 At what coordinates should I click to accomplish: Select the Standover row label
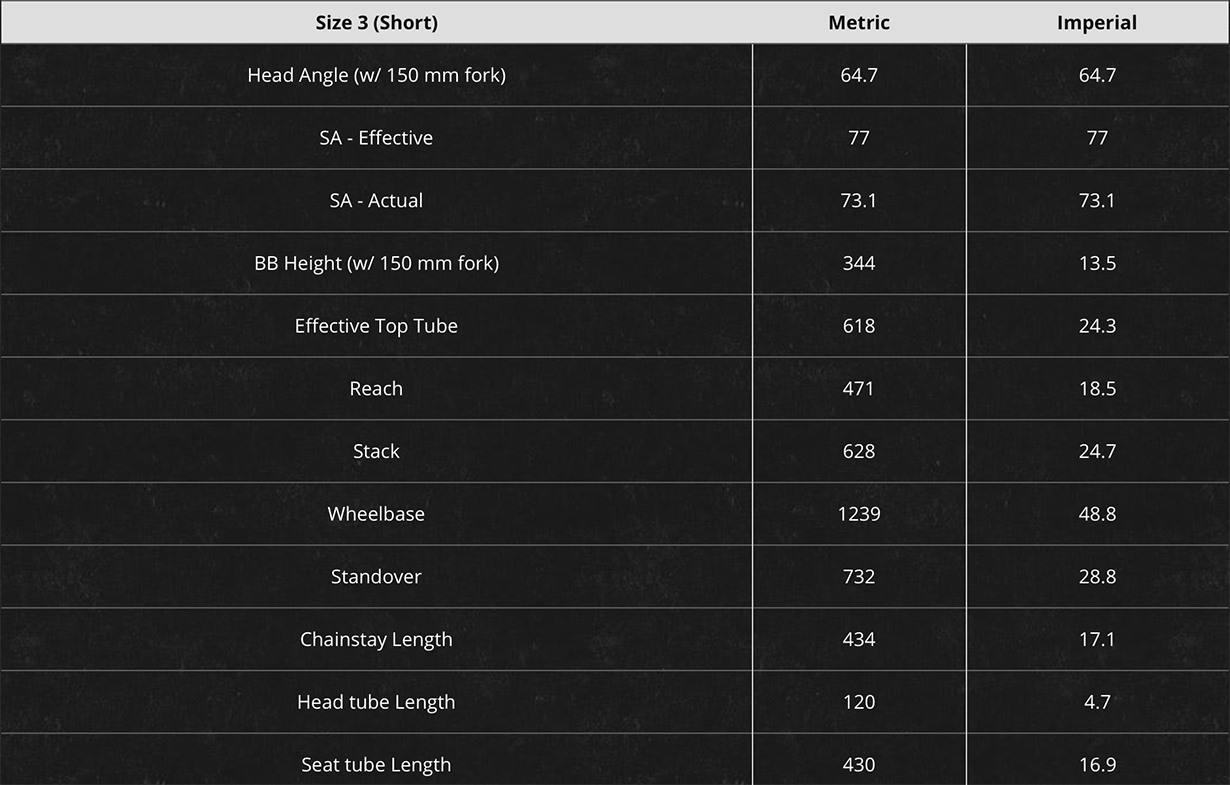[x=376, y=577]
